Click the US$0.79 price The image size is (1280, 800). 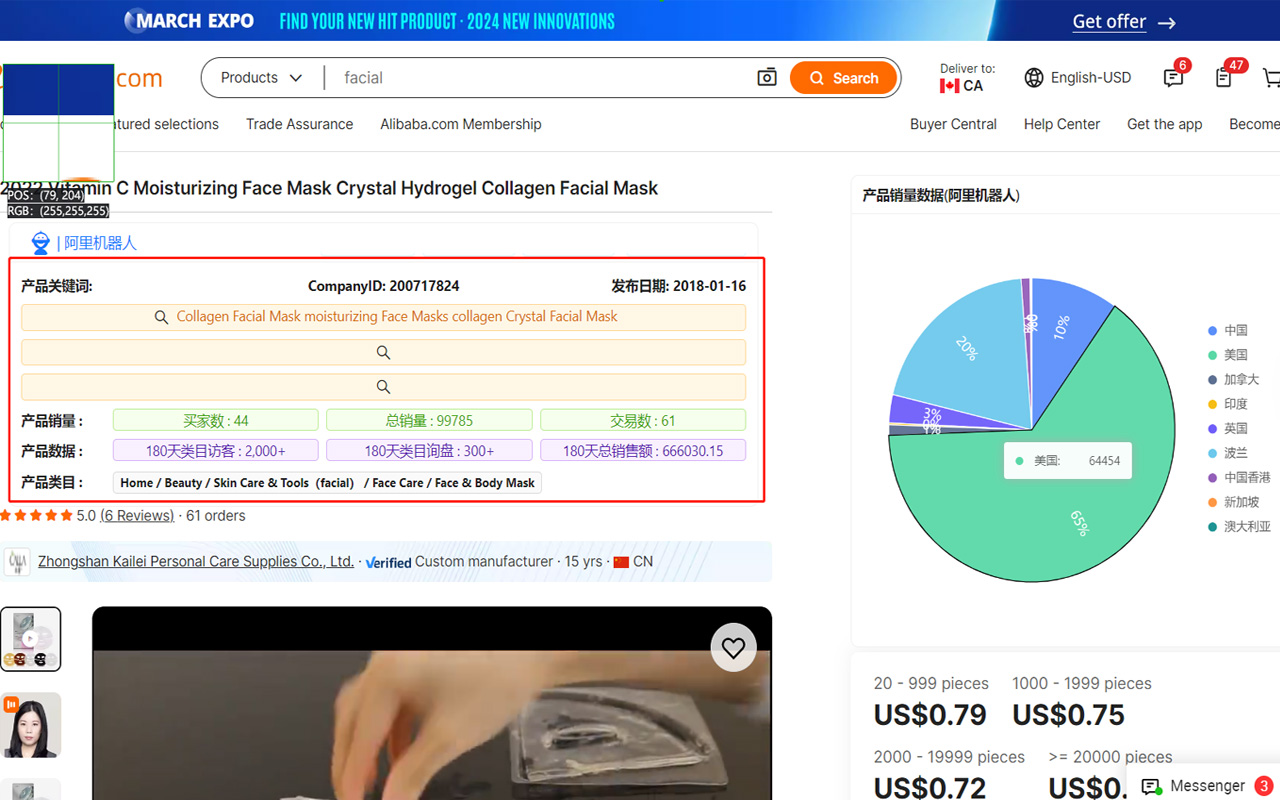click(930, 715)
